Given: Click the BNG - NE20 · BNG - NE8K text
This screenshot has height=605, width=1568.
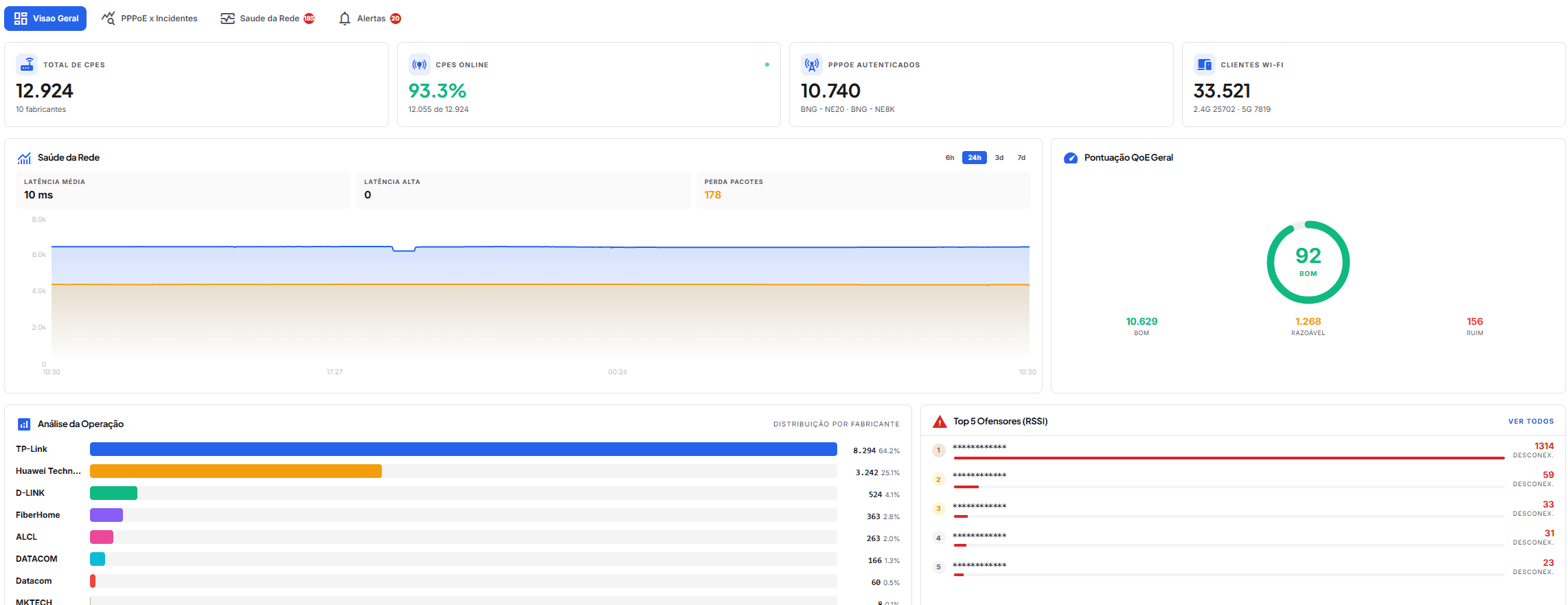Looking at the screenshot, I should [848, 109].
